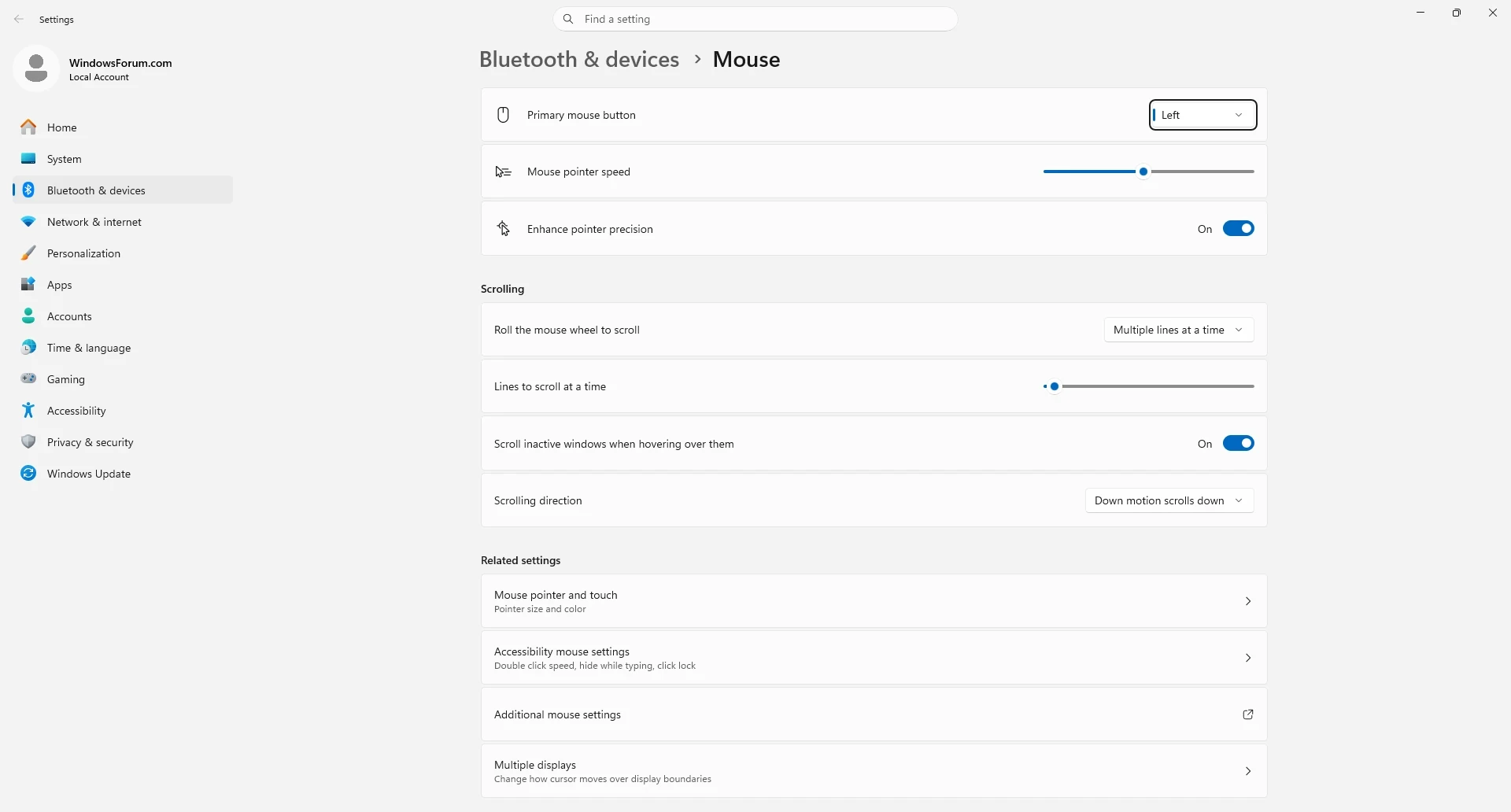This screenshot has width=1511, height=812.
Task: Turn off Enhance pointer precision toggle
Action: pyautogui.click(x=1238, y=229)
